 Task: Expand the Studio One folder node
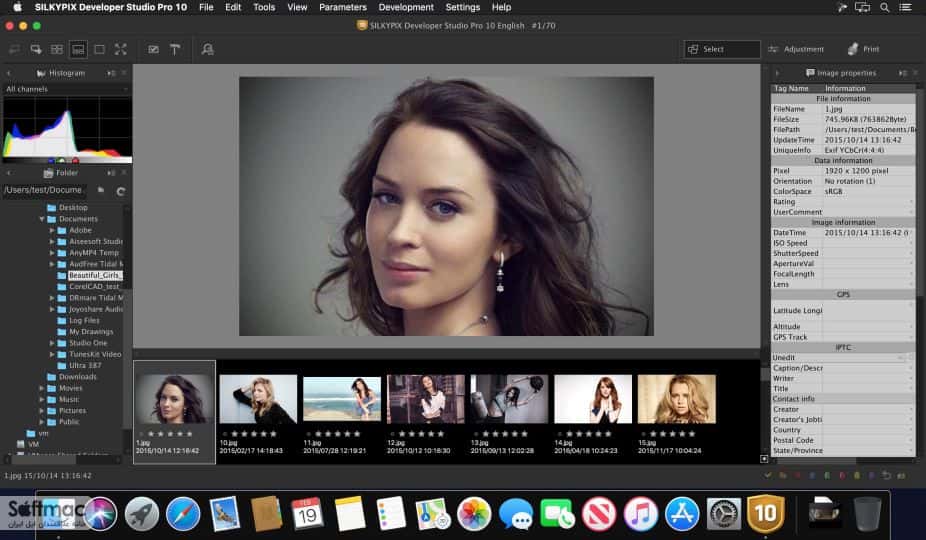coord(52,343)
